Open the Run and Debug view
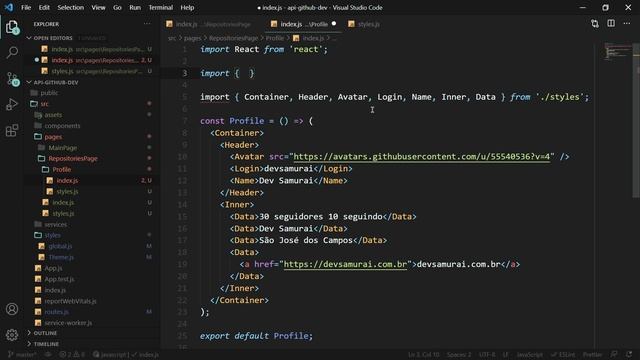The image size is (640, 360). coord(12,104)
